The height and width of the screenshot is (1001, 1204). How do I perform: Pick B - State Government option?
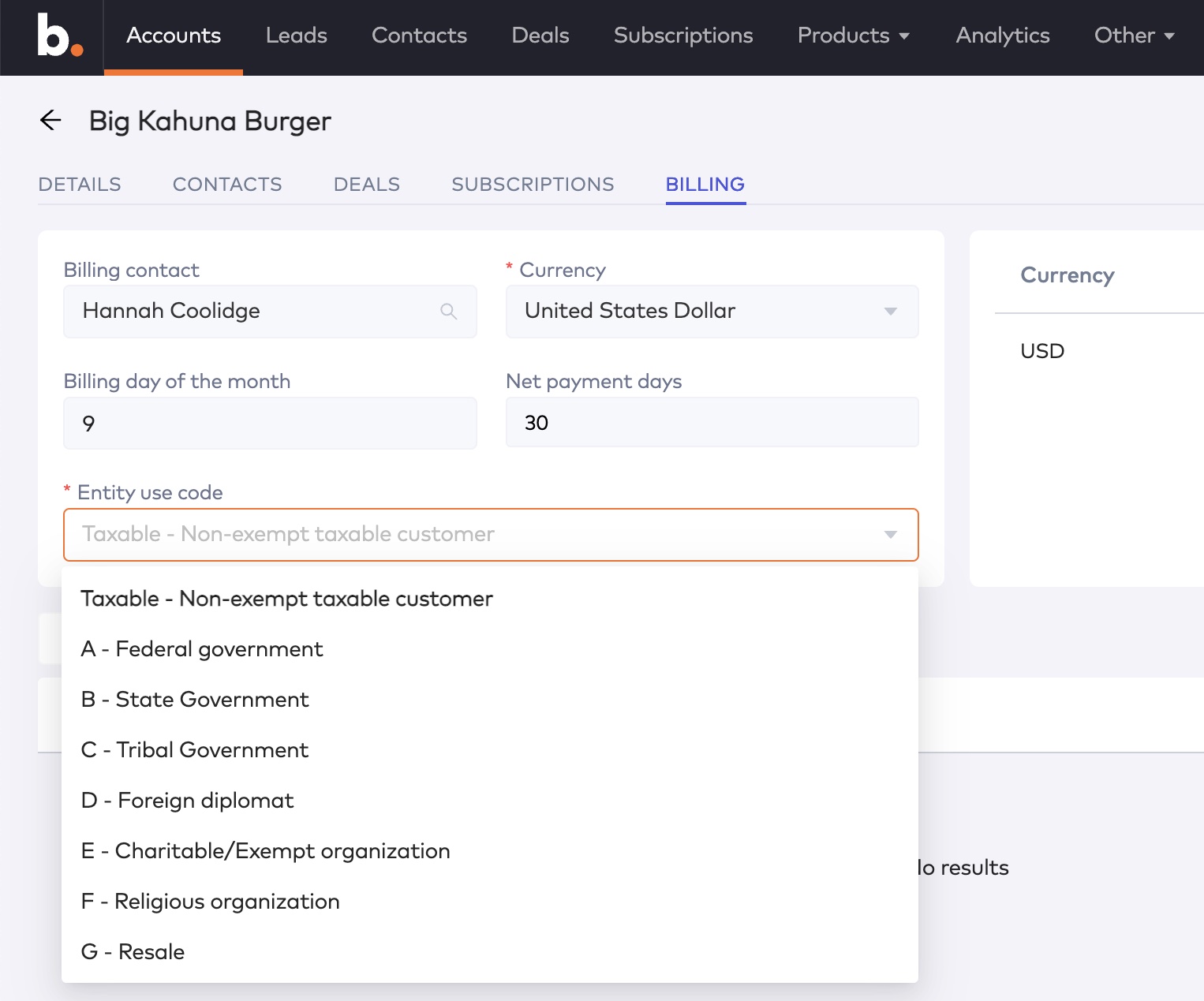coord(490,700)
